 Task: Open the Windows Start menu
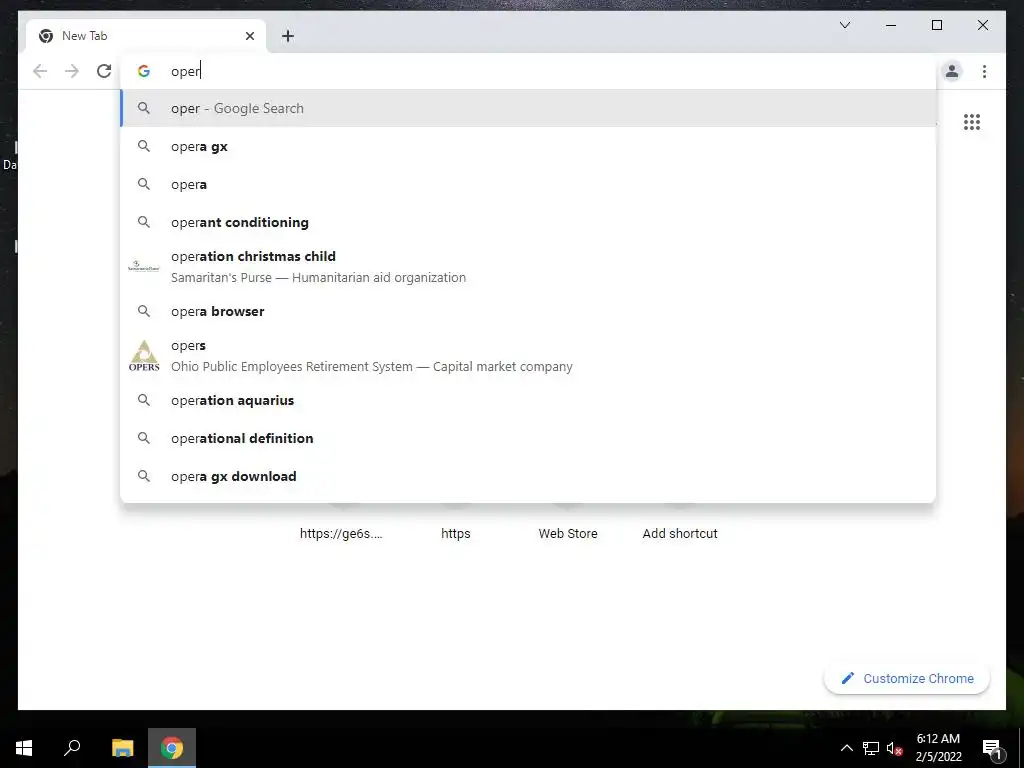tap(24, 748)
